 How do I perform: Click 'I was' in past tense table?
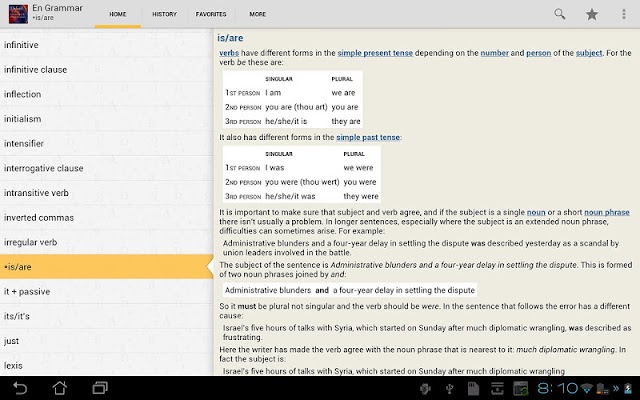pos(275,168)
